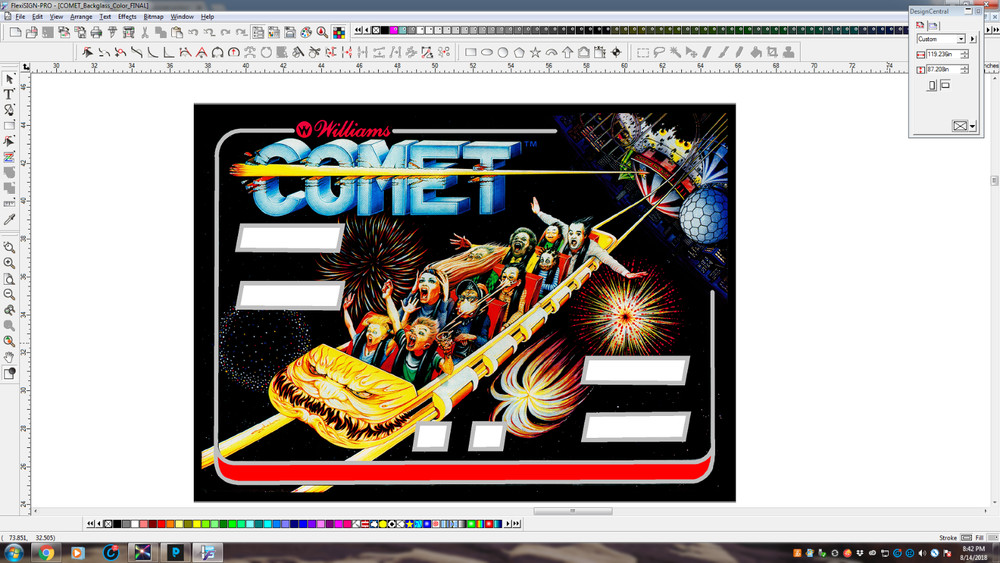Select the Arrow shape tool
Screen dimensions: 1000x563
pyautogui.click(x=568, y=52)
